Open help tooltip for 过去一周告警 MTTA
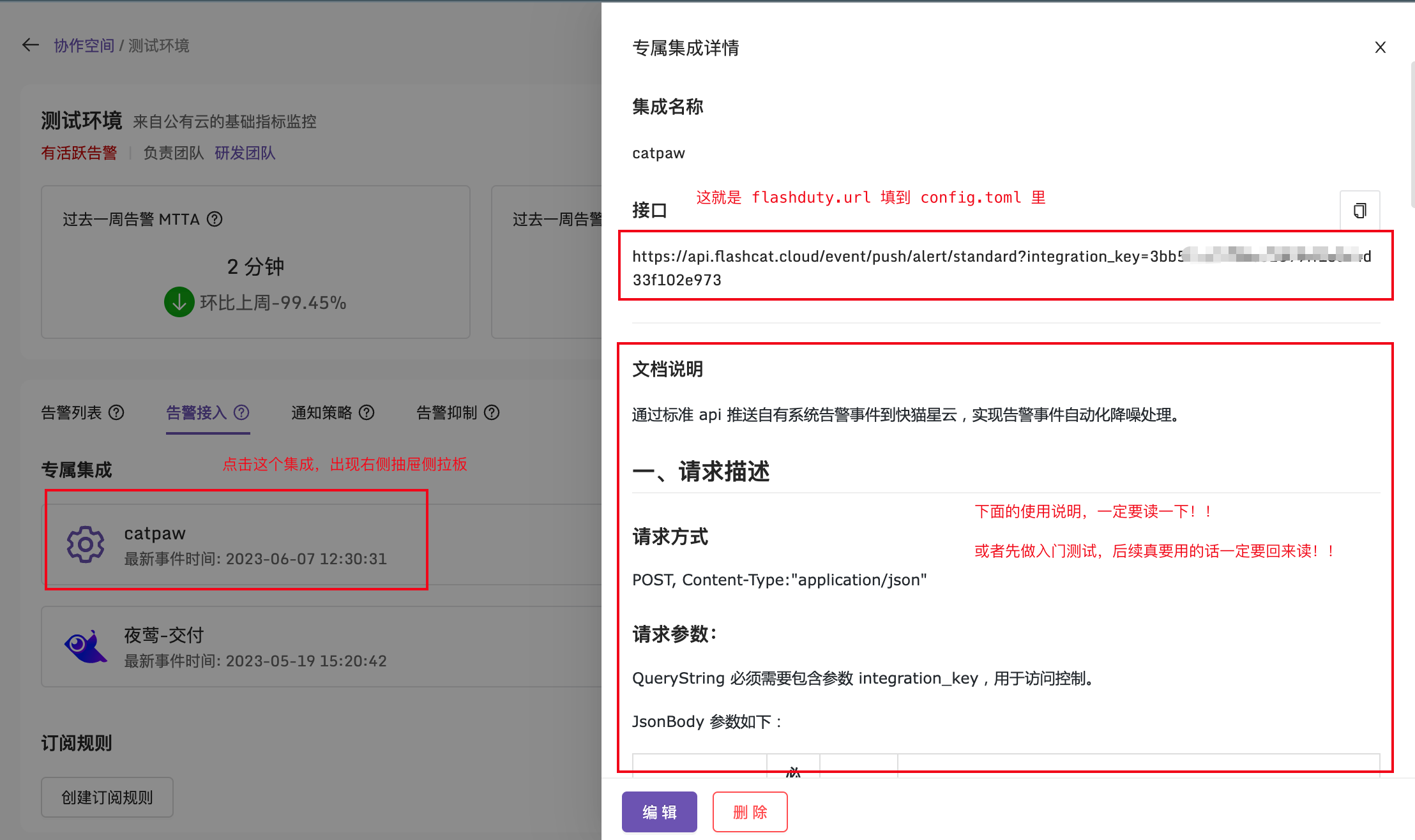1415x840 pixels. [x=215, y=219]
